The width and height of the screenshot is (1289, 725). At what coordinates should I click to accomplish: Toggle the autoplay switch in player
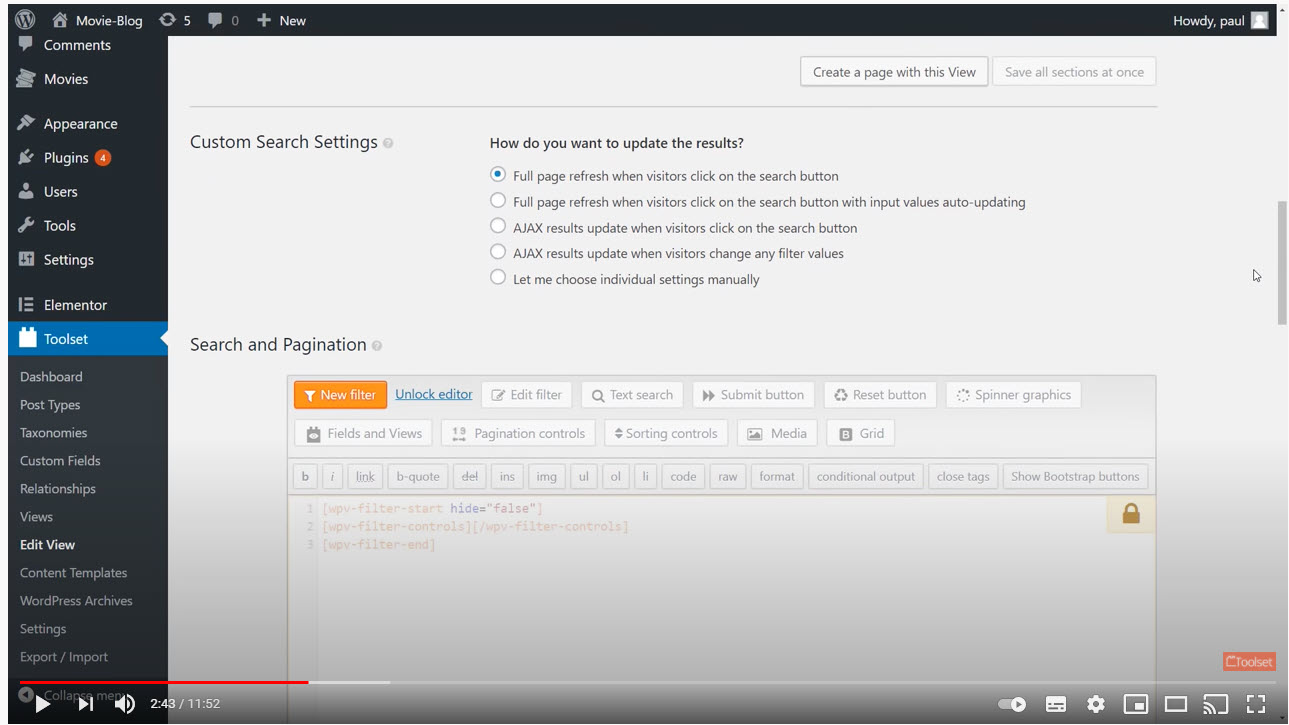tap(1012, 704)
